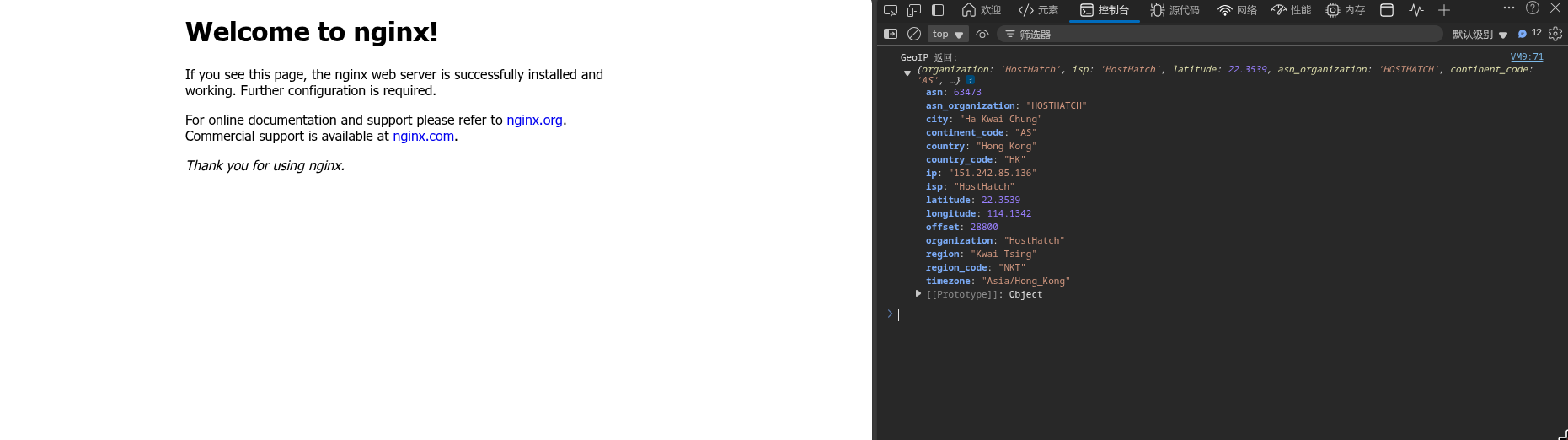Select the country_code "HK" row
The image size is (1568, 440).
coord(976,160)
